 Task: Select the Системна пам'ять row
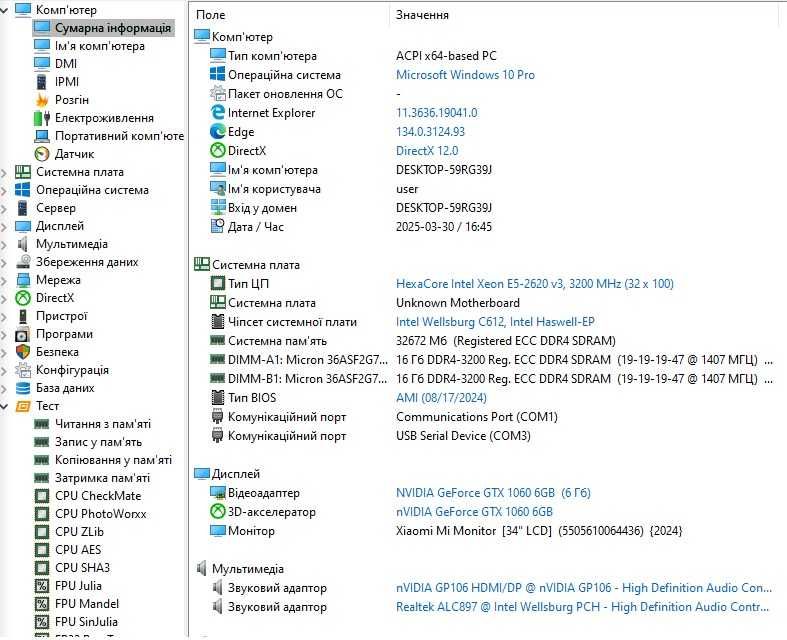(413, 341)
